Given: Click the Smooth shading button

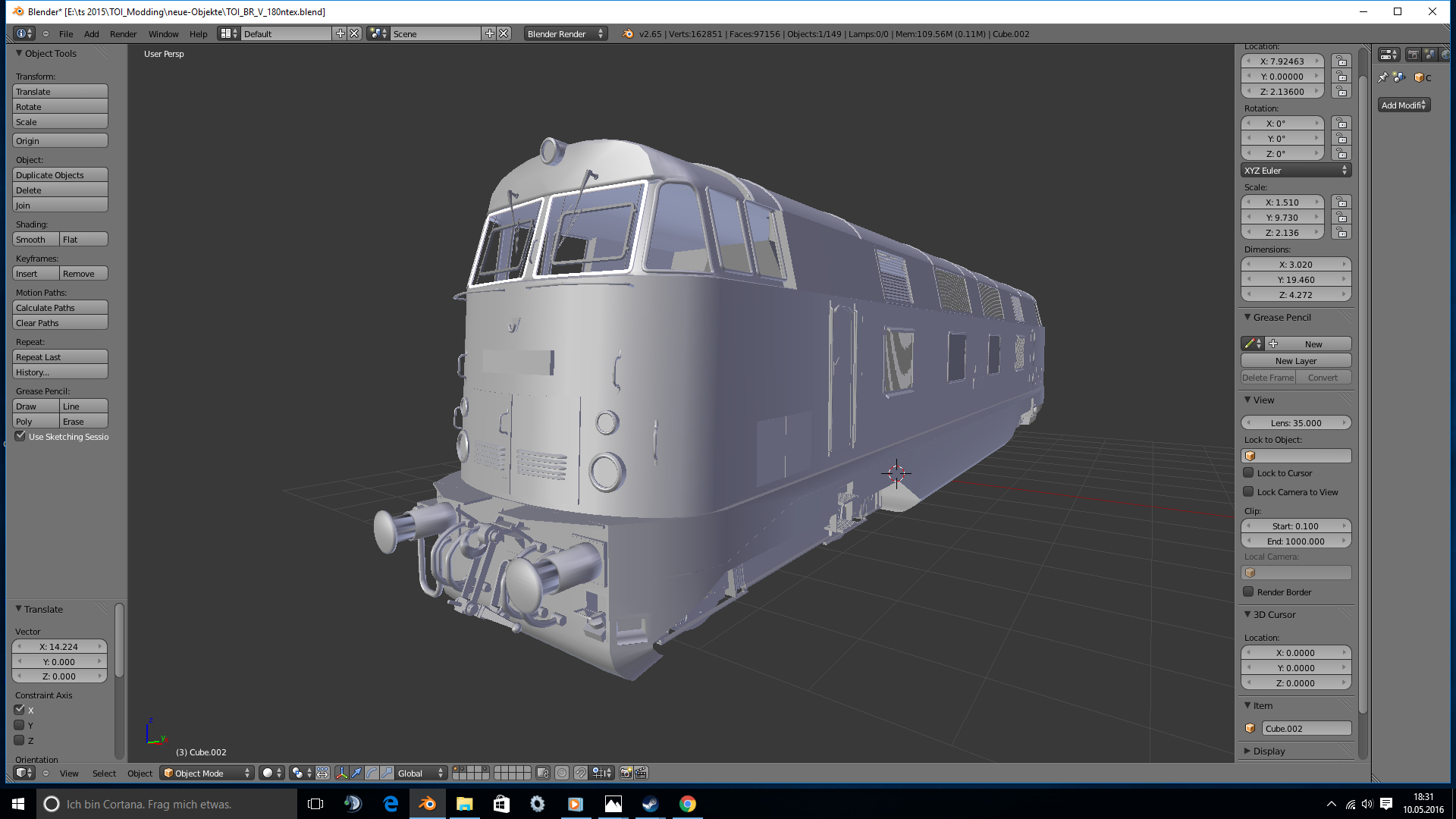Looking at the screenshot, I should coord(36,240).
